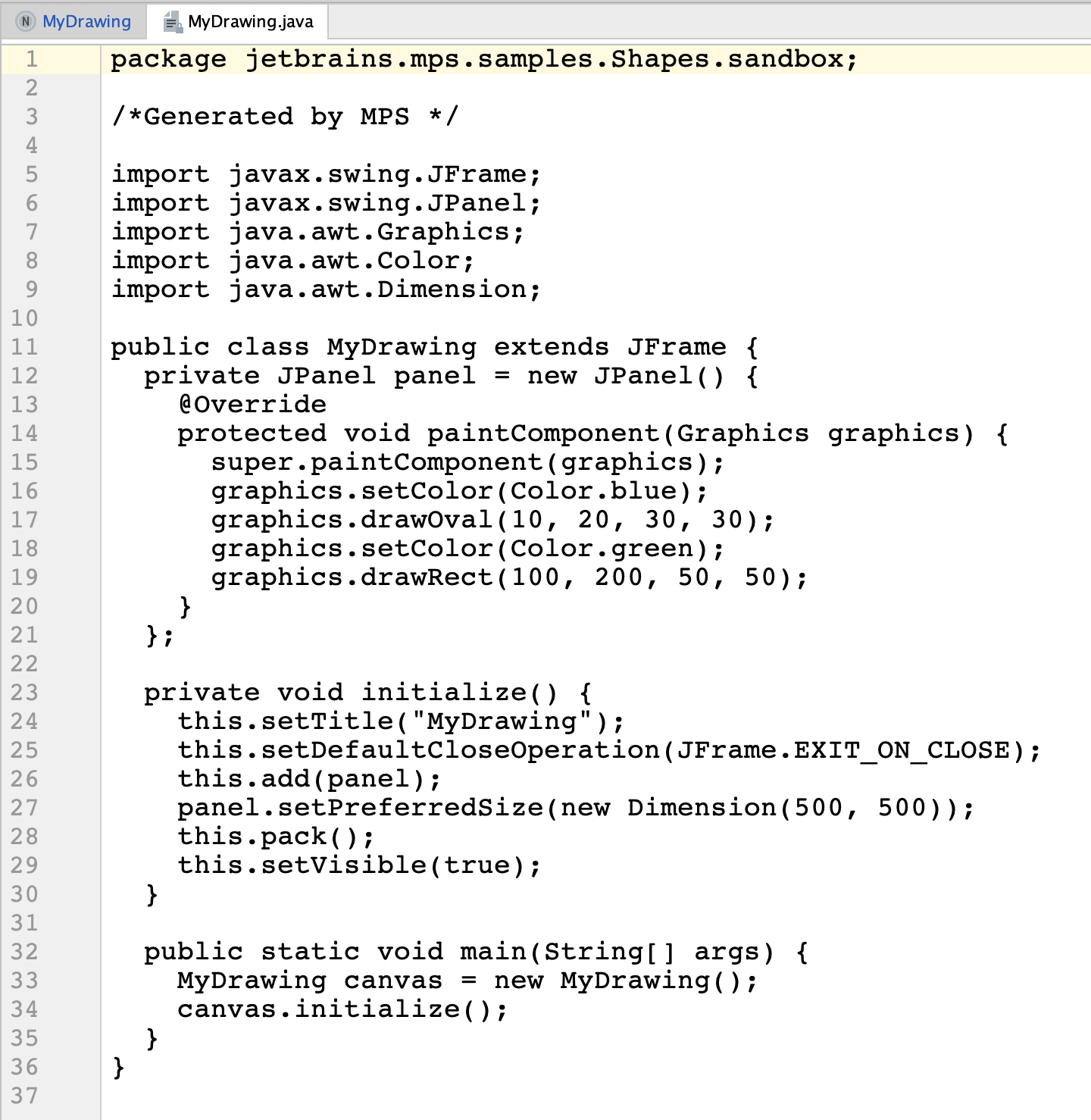Image resolution: width=1091 pixels, height=1120 pixels.
Task: Click the N node icon on MyDrawing tab
Action: (26, 21)
